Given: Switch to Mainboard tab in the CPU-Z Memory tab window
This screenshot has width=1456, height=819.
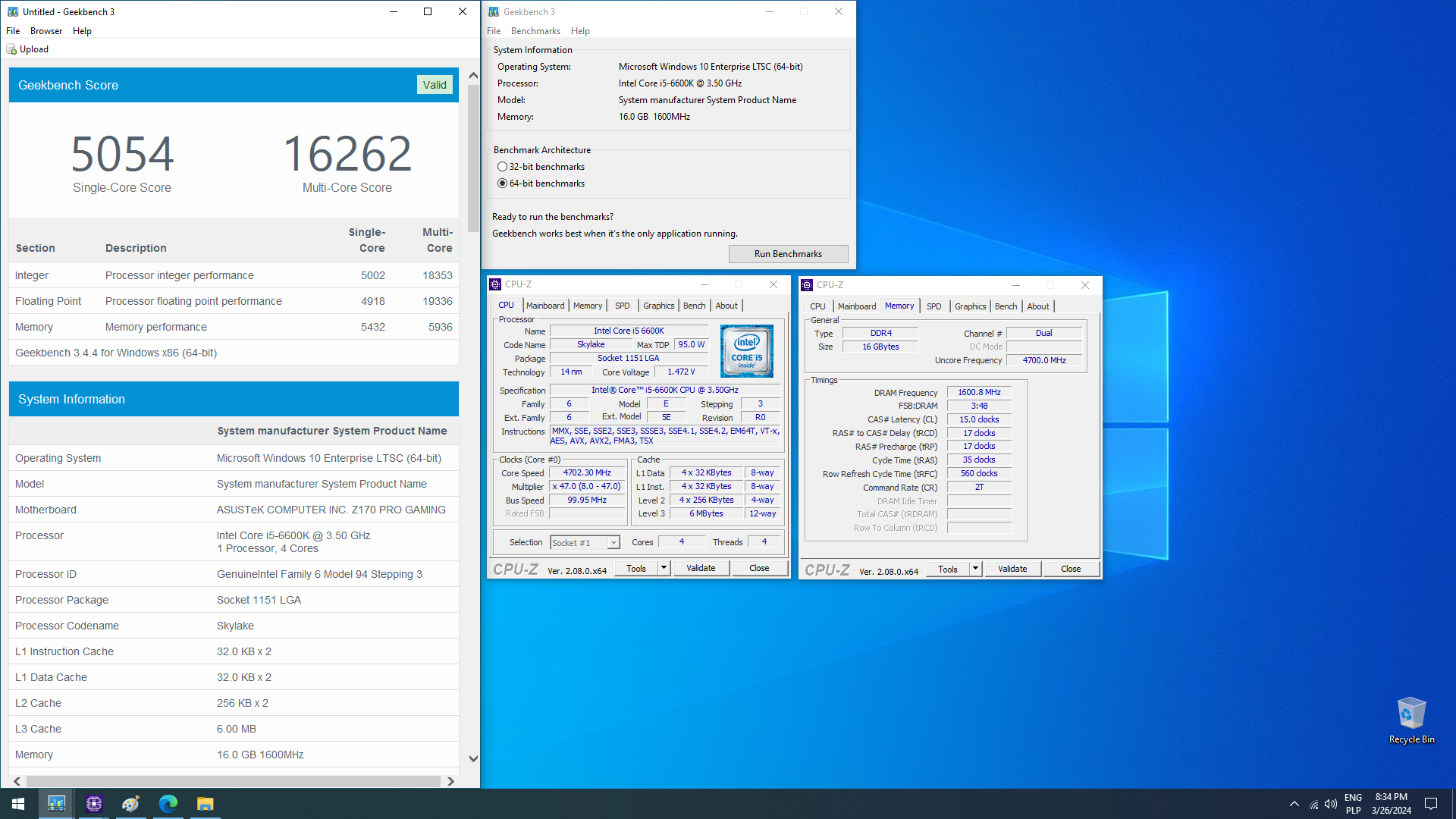Looking at the screenshot, I should click(857, 306).
